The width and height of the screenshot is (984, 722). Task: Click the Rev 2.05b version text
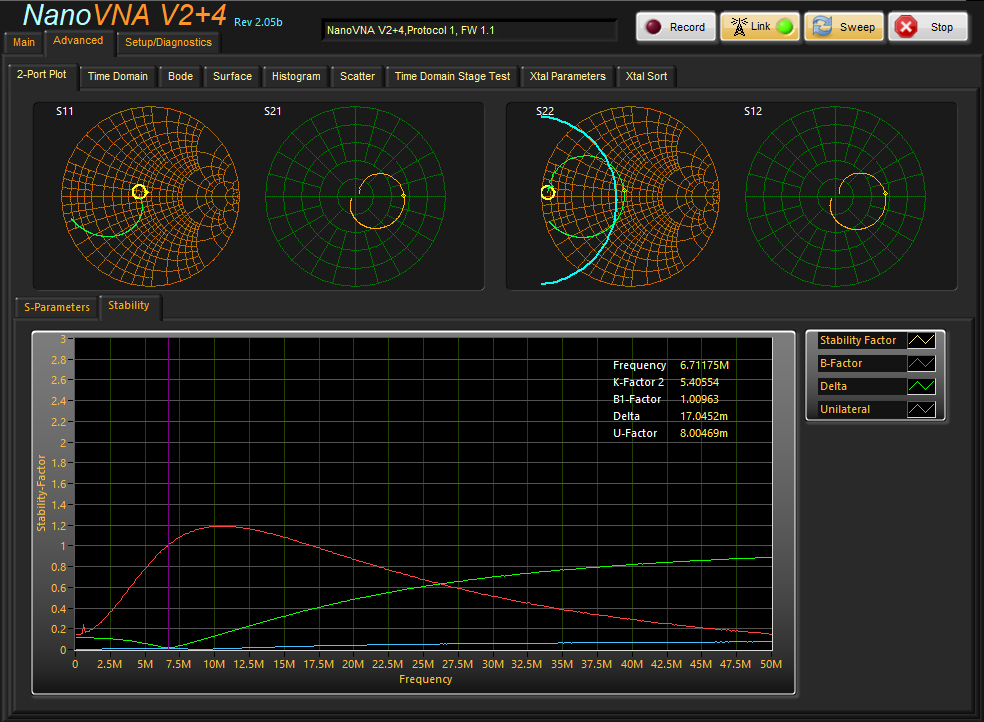pyautogui.click(x=258, y=22)
